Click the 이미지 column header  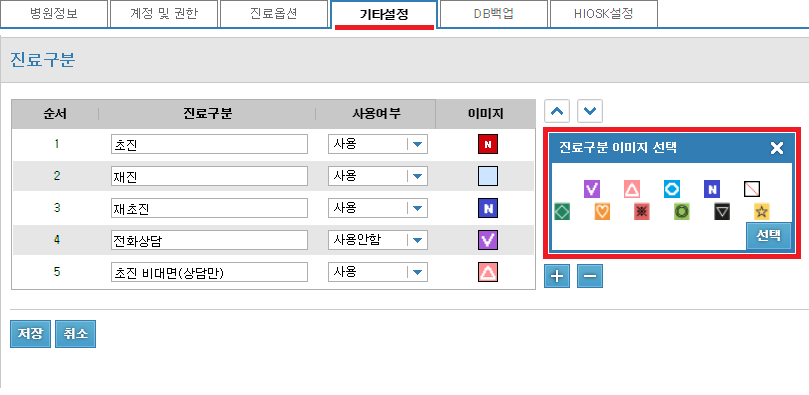point(486,114)
